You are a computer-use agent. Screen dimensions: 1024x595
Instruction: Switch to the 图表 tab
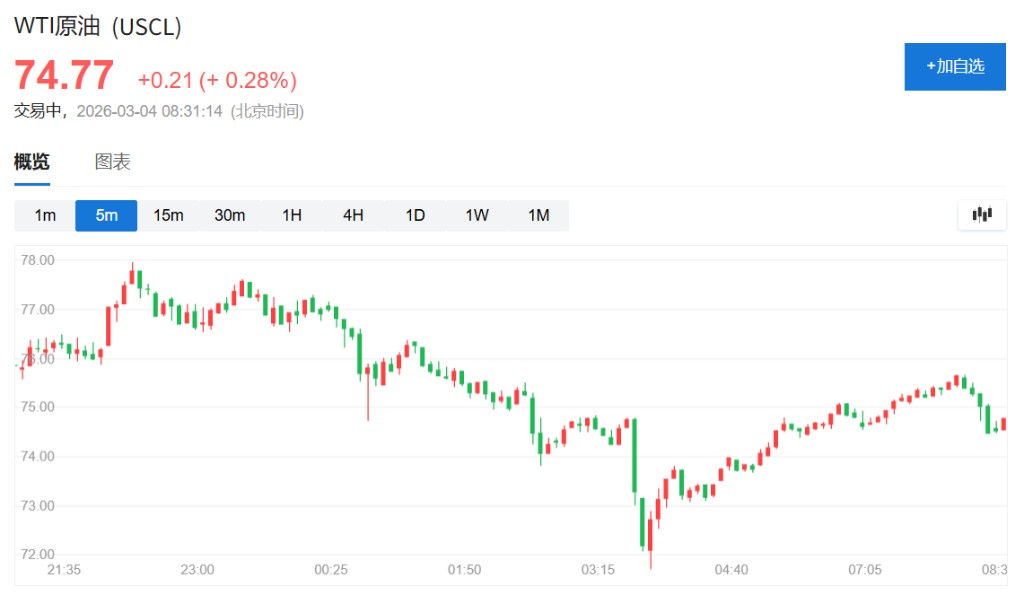[112, 162]
